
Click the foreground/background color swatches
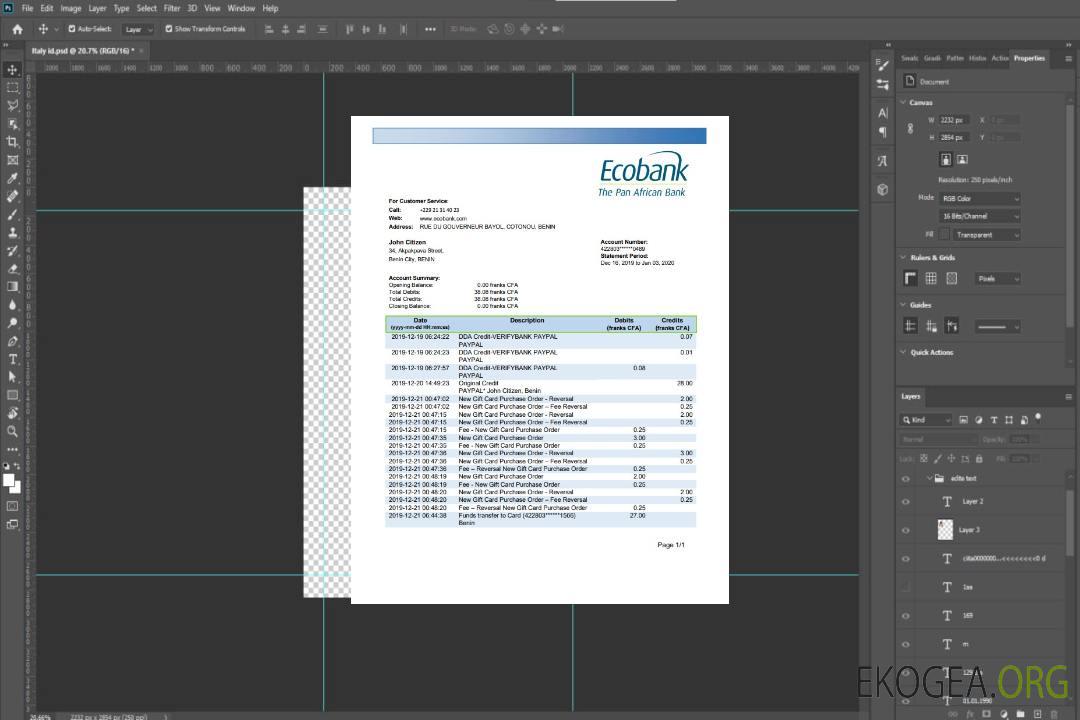(x=12, y=483)
